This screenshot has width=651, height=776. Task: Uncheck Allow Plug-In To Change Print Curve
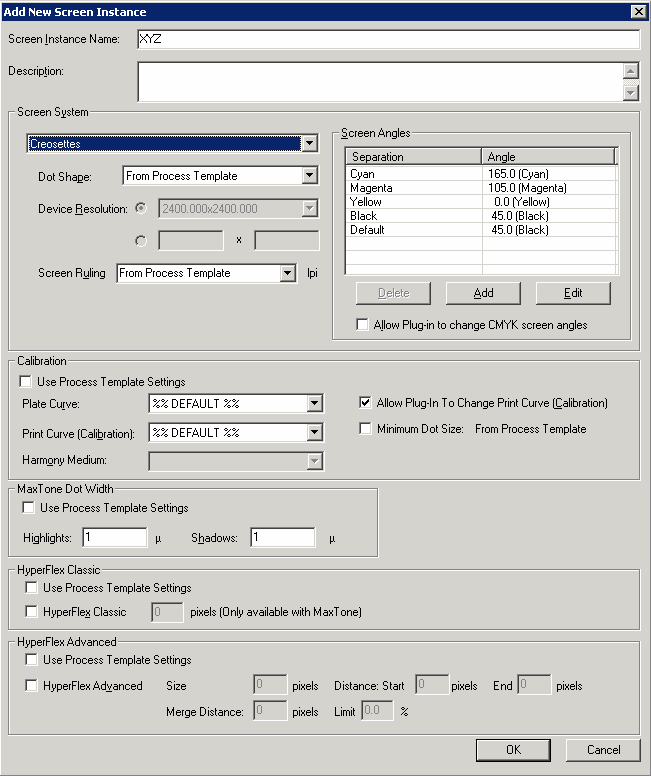tap(366, 403)
